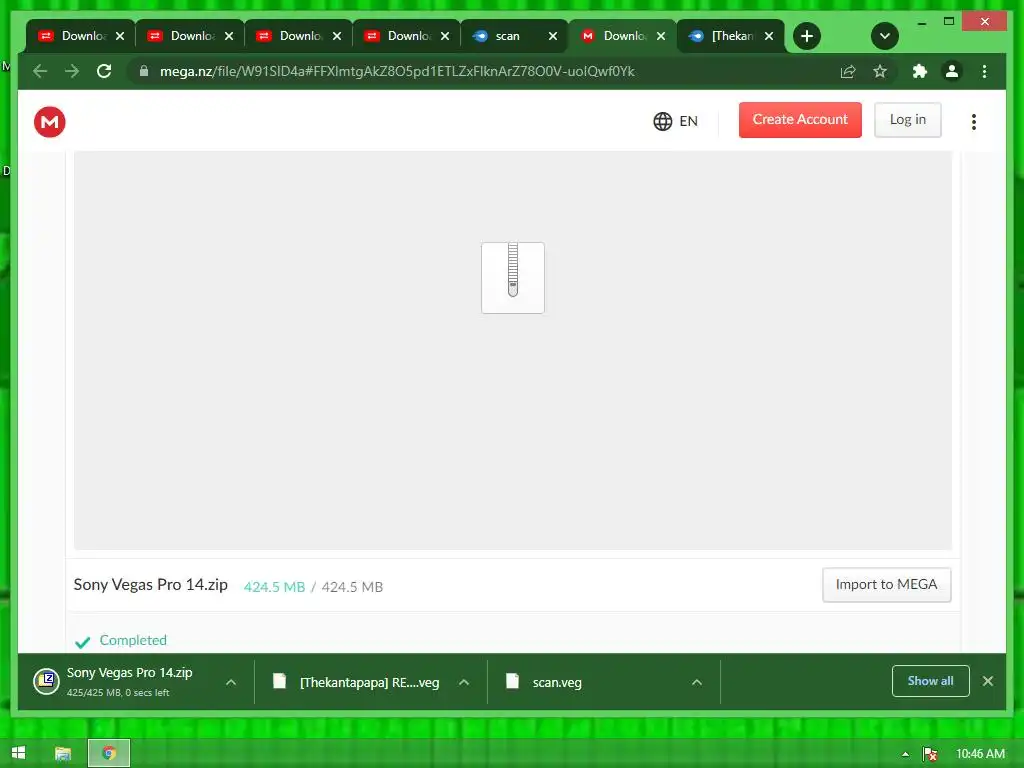The height and width of the screenshot is (768, 1024).
Task: Click Windows Start button
Action: click(x=18, y=753)
